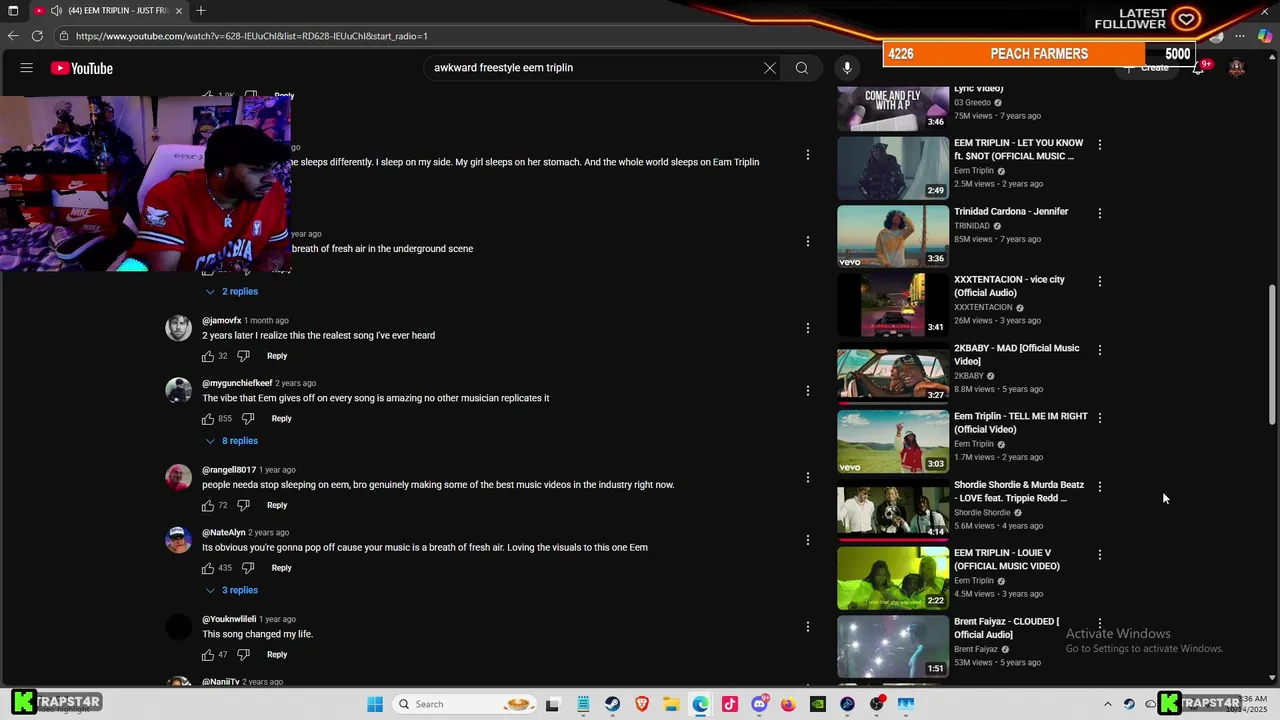Run the search with the magnifier button
Viewport: 1280px width, 720px height.
pos(802,68)
